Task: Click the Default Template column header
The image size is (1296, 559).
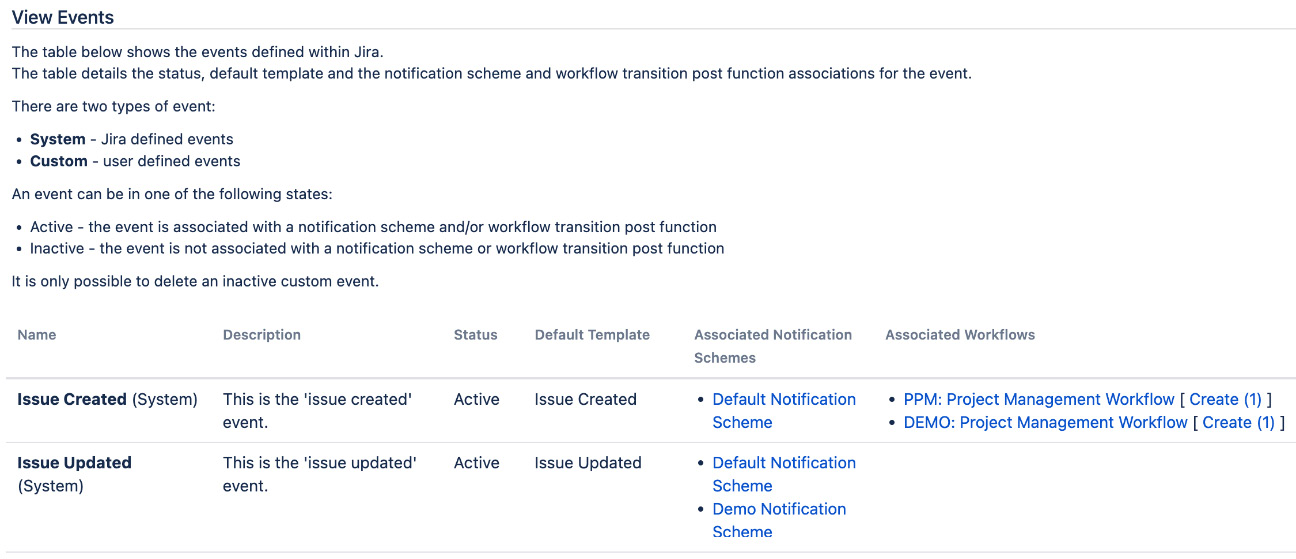Action: [592, 335]
